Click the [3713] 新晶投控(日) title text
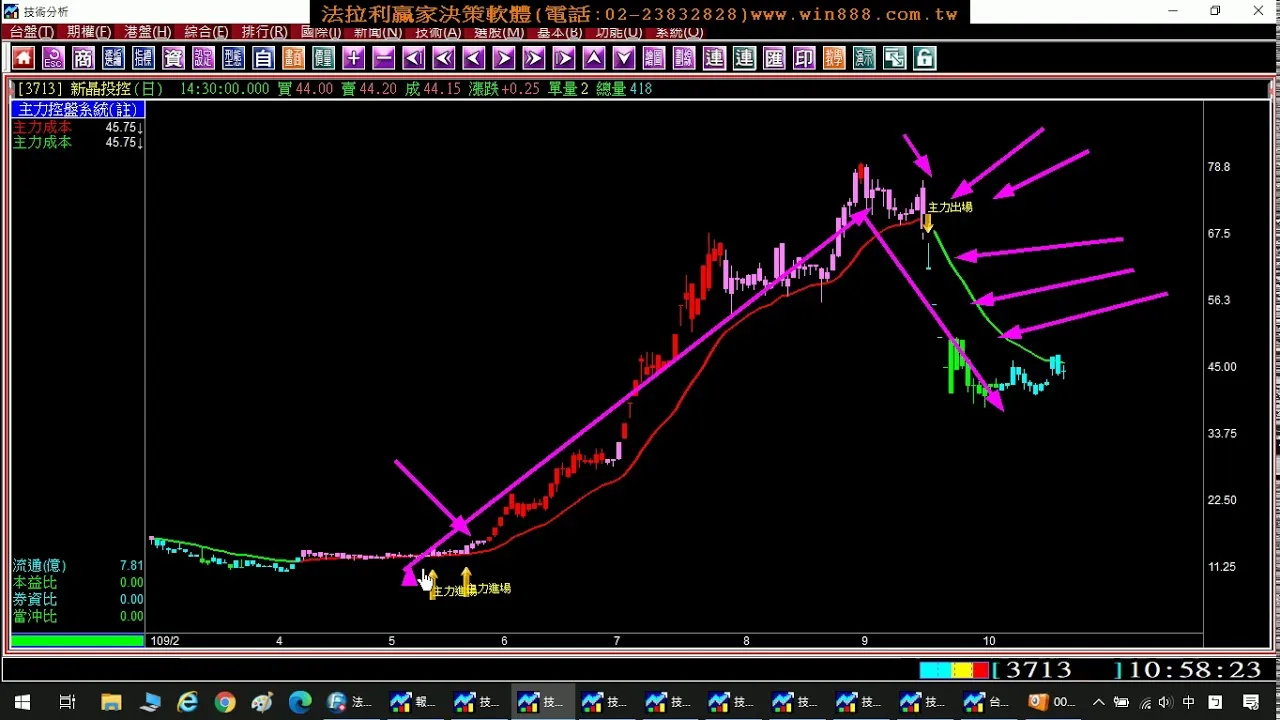Image resolution: width=1280 pixels, height=720 pixels. point(90,88)
